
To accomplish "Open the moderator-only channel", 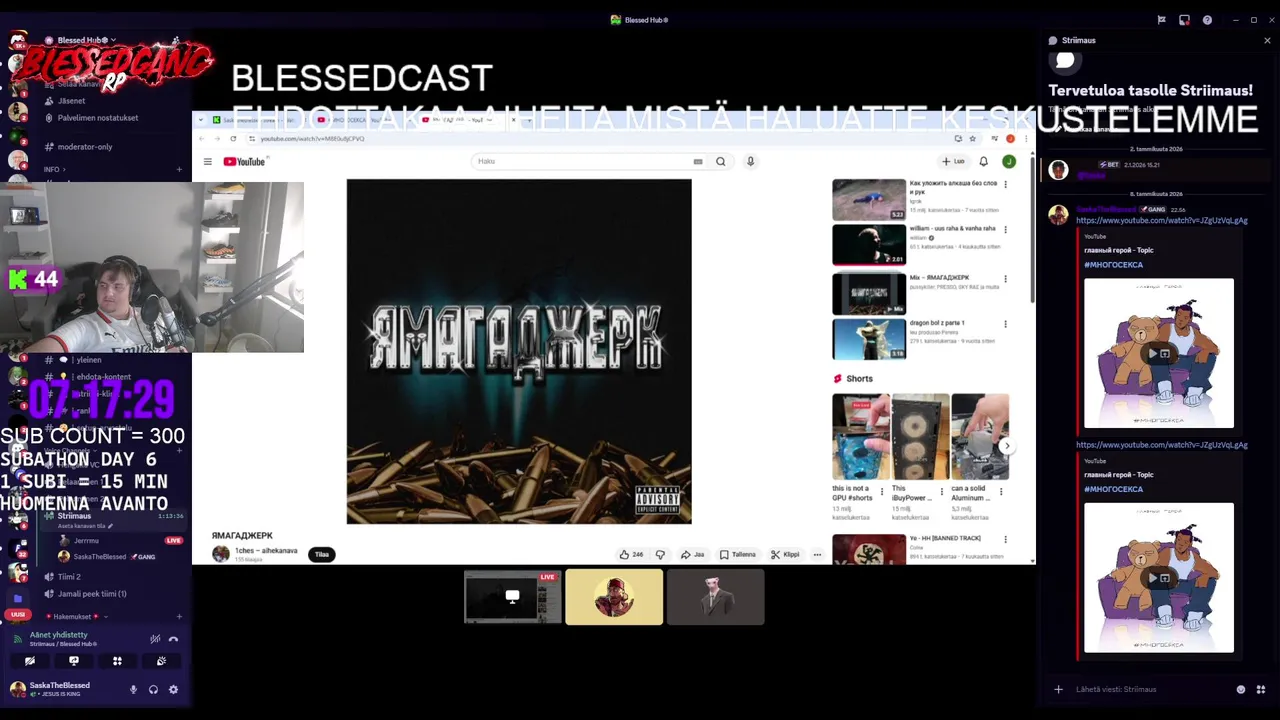I will (85, 147).
